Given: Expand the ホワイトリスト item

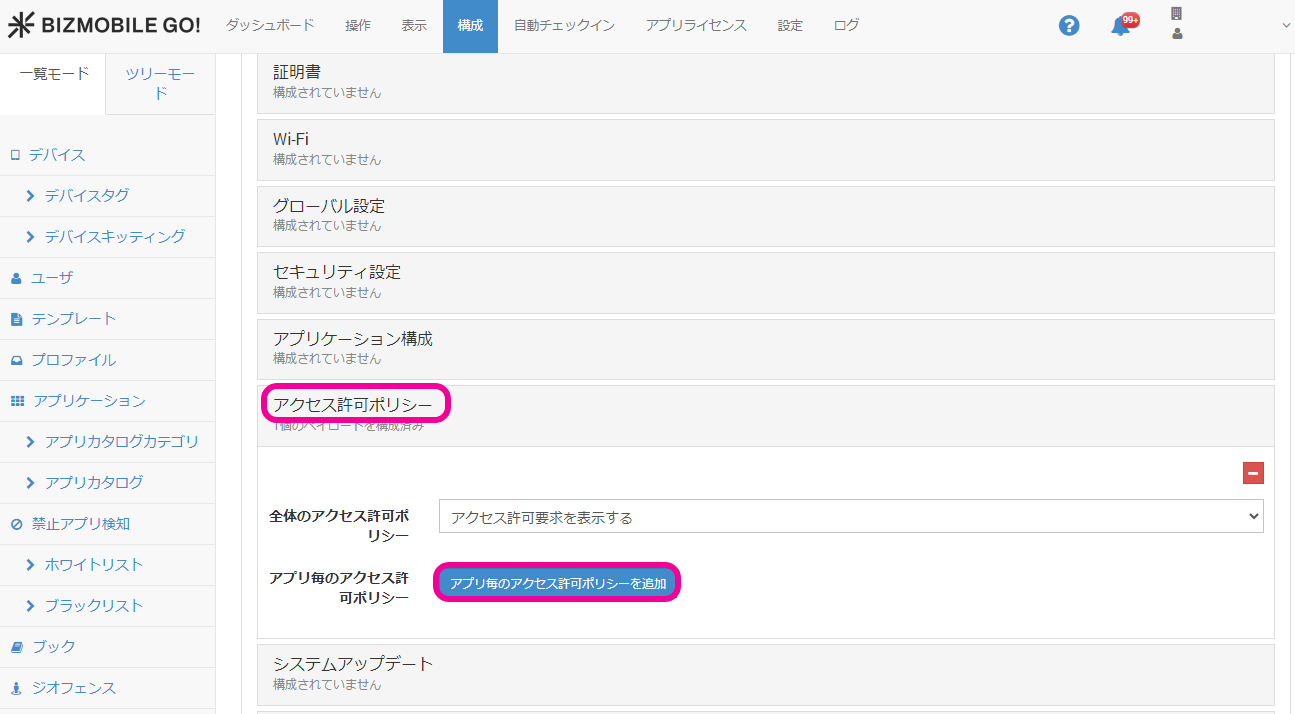Looking at the screenshot, I should 93,565.
